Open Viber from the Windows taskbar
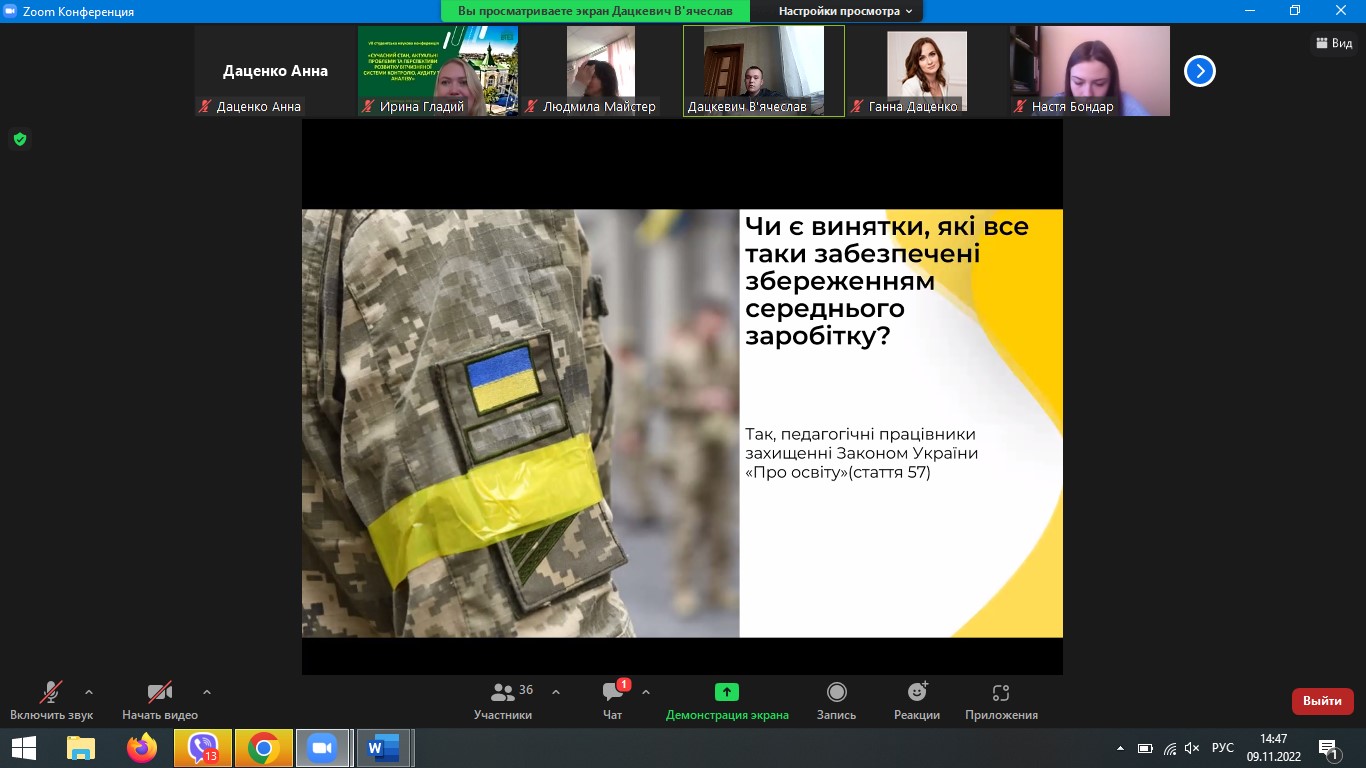Viewport: 1366px width, 768px height. pyautogui.click(x=203, y=748)
